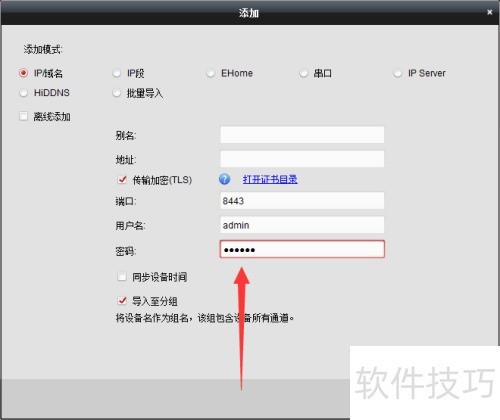
Task: Click the blue TLS help question icon
Action: point(224,179)
